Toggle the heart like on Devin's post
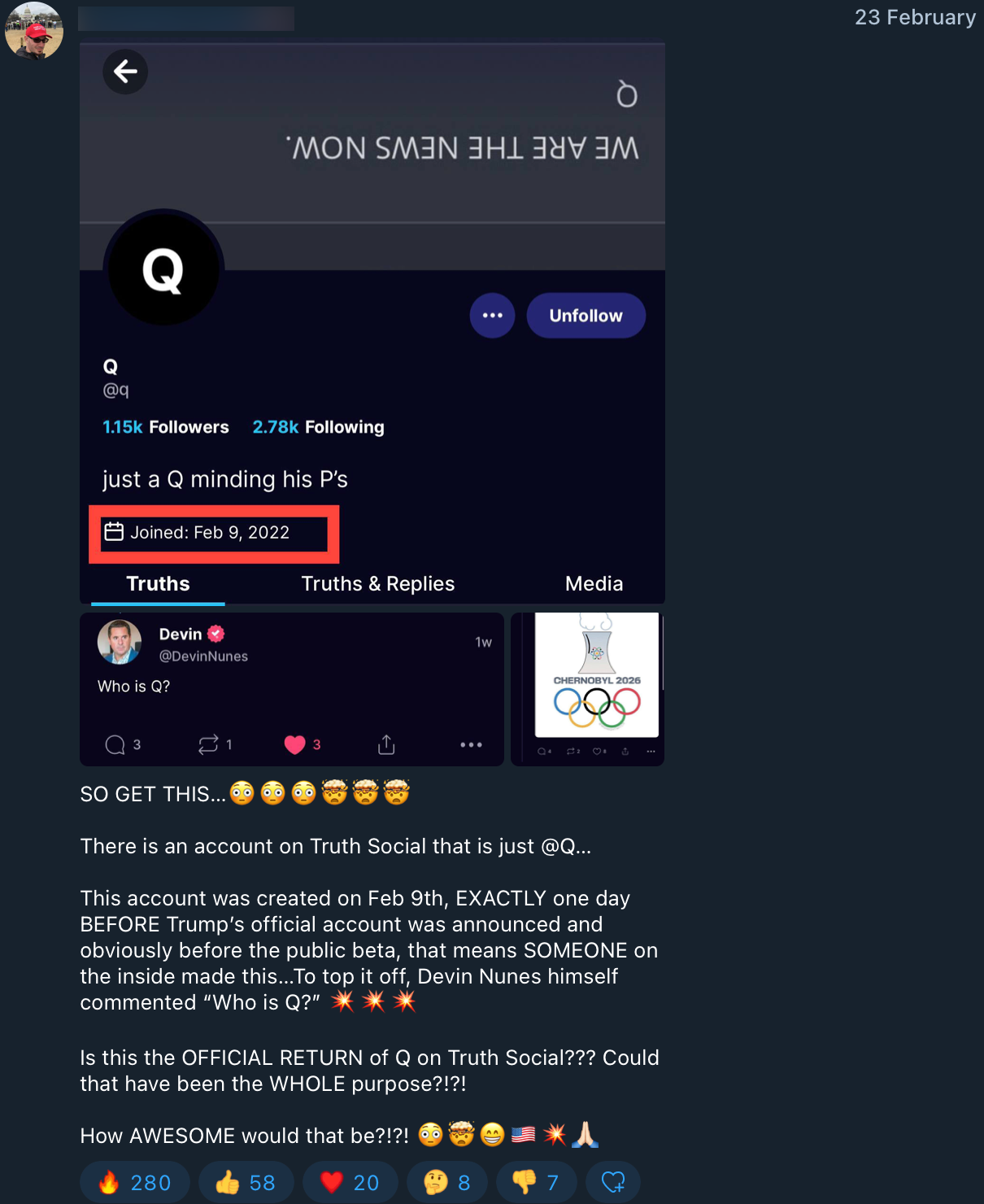The width and height of the screenshot is (984, 1204). pyautogui.click(x=294, y=744)
